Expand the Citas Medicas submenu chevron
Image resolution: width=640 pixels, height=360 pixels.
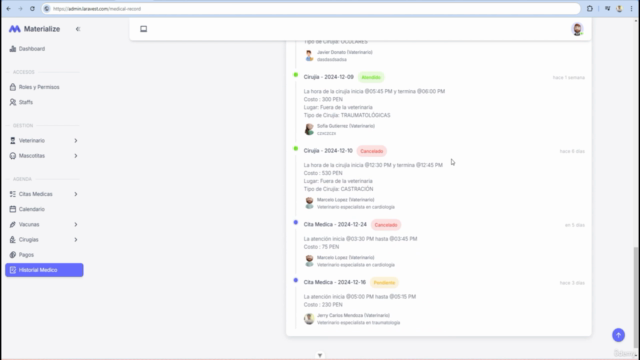coord(76,194)
